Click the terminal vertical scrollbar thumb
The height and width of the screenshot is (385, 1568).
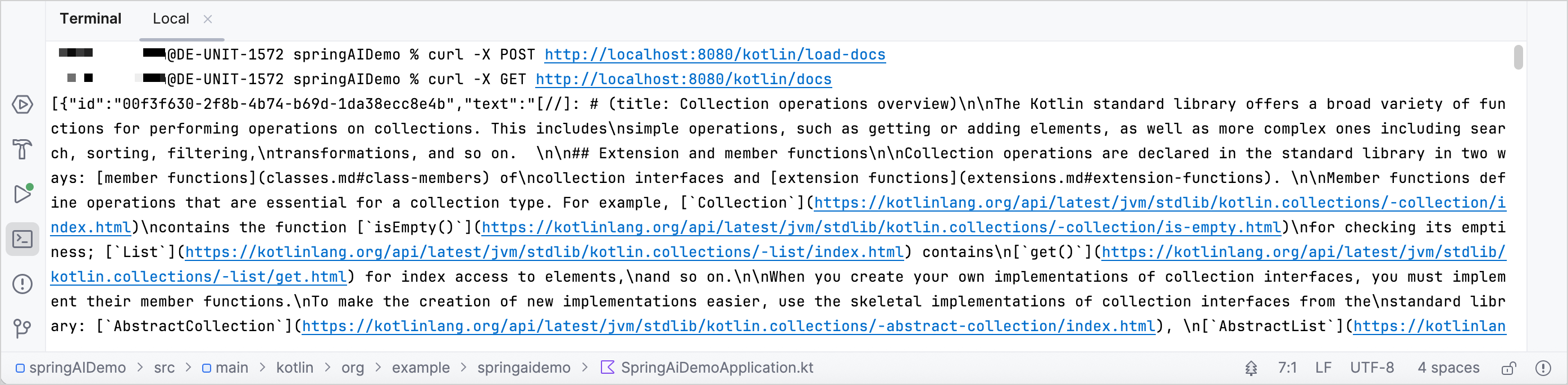point(1518,58)
